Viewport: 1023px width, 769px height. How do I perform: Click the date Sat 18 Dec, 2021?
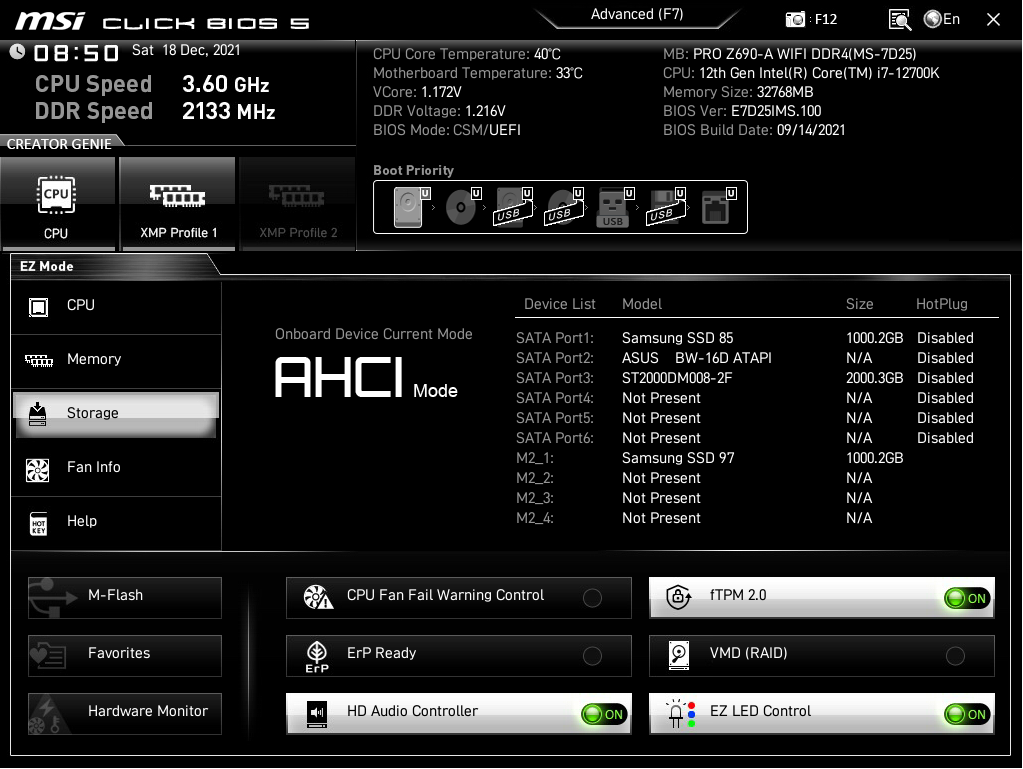(186, 50)
